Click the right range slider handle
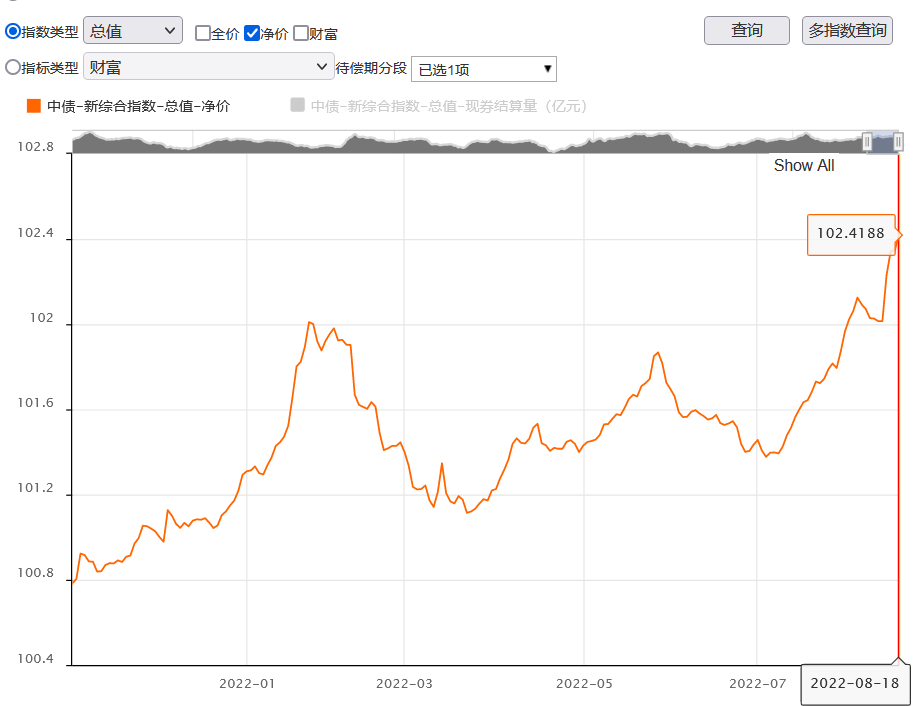The width and height of the screenshot is (922, 706). [x=898, y=142]
